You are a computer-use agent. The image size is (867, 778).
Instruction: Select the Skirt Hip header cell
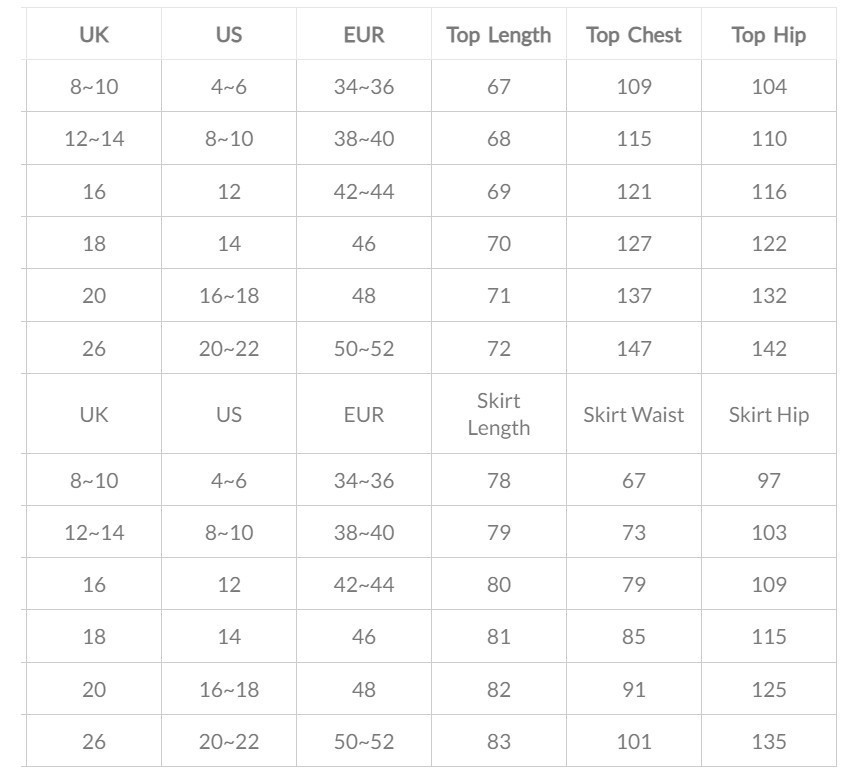768,414
